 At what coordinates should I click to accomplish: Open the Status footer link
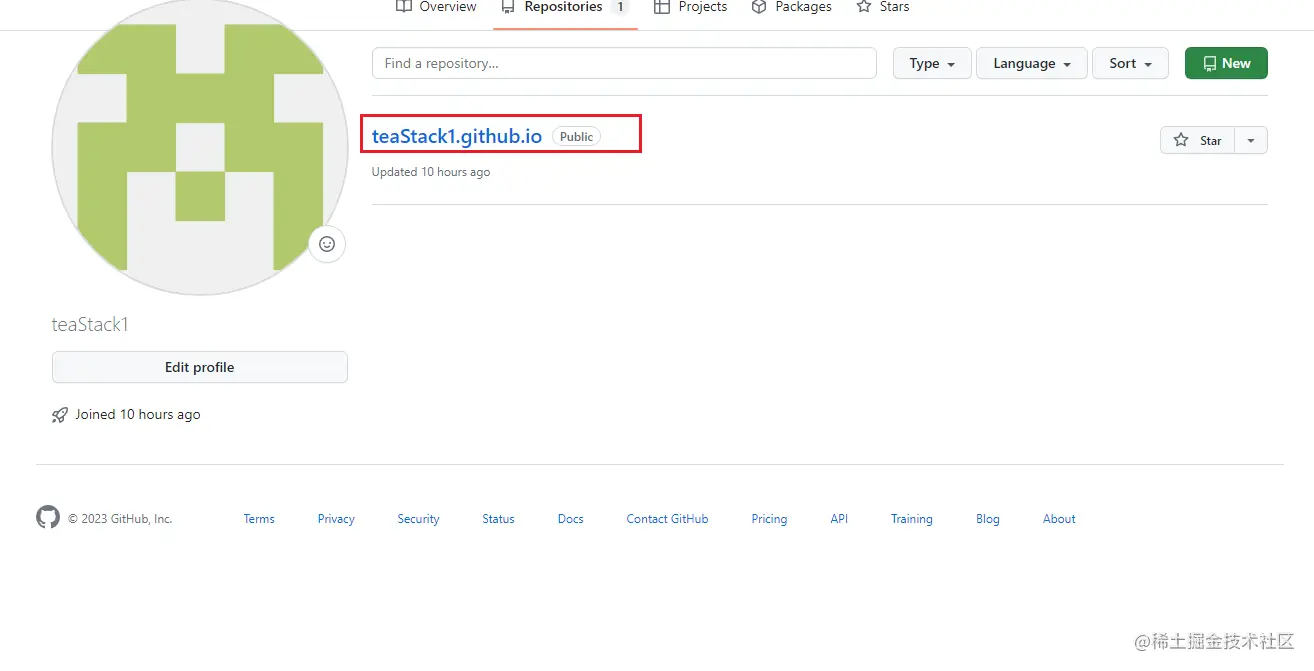[498, 519]
